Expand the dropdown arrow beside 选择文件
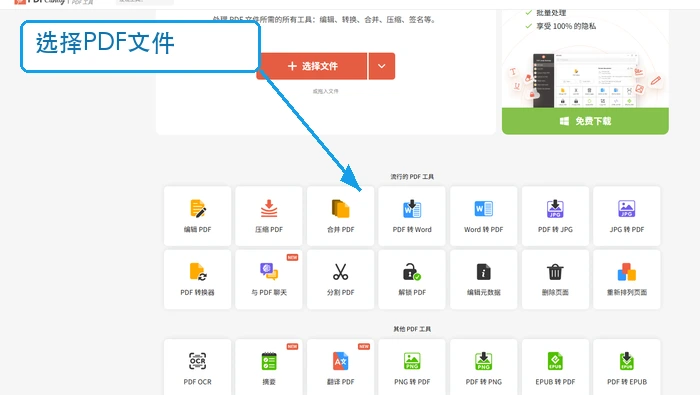This screenshot has width=700, height=395. click(382, 66)
